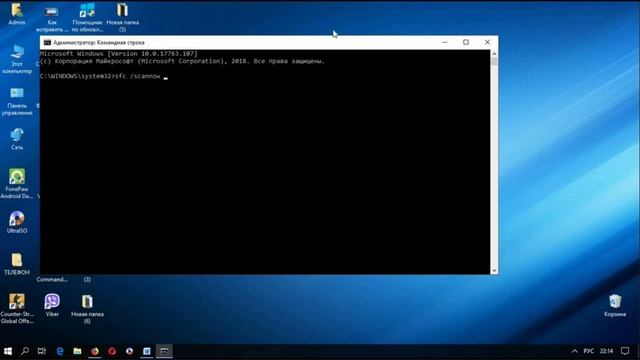Open the 'ТЕЛЕФОН' desktop folder
640x360 pixels.
point(17,264)
